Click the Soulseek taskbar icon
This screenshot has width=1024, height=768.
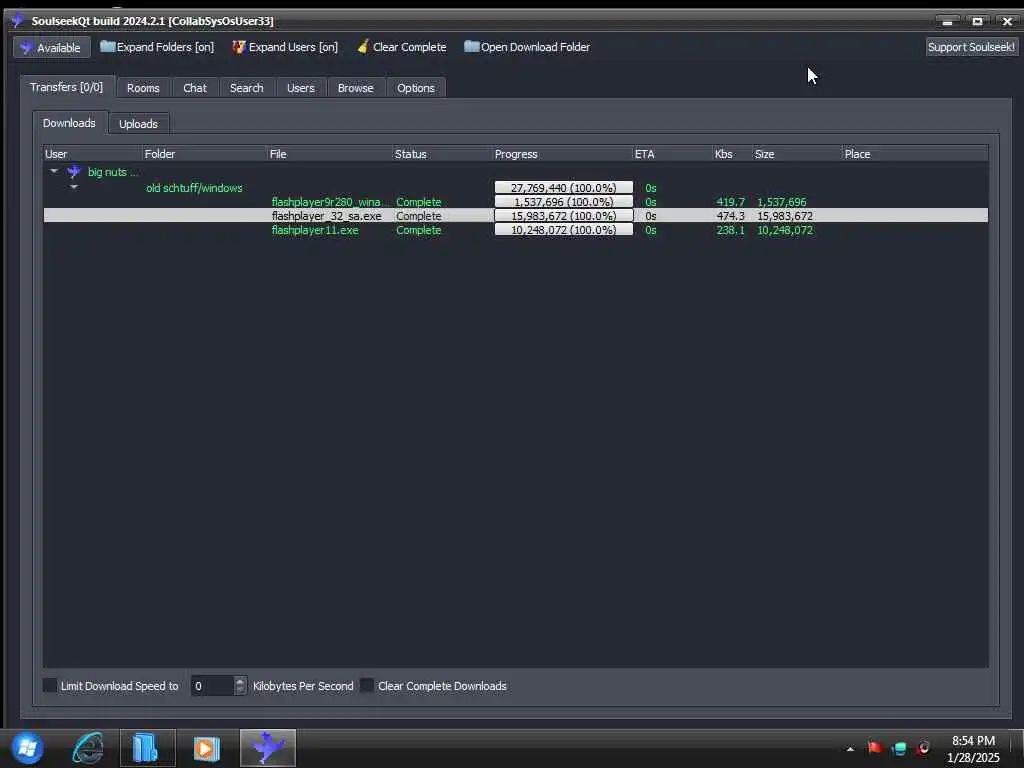(x=268, y=748)
